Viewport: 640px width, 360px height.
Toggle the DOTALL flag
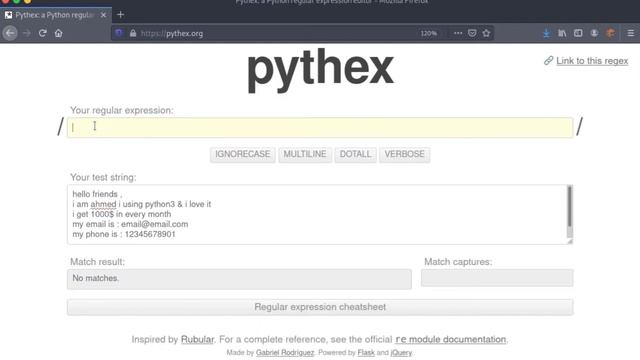coord(356,154)
